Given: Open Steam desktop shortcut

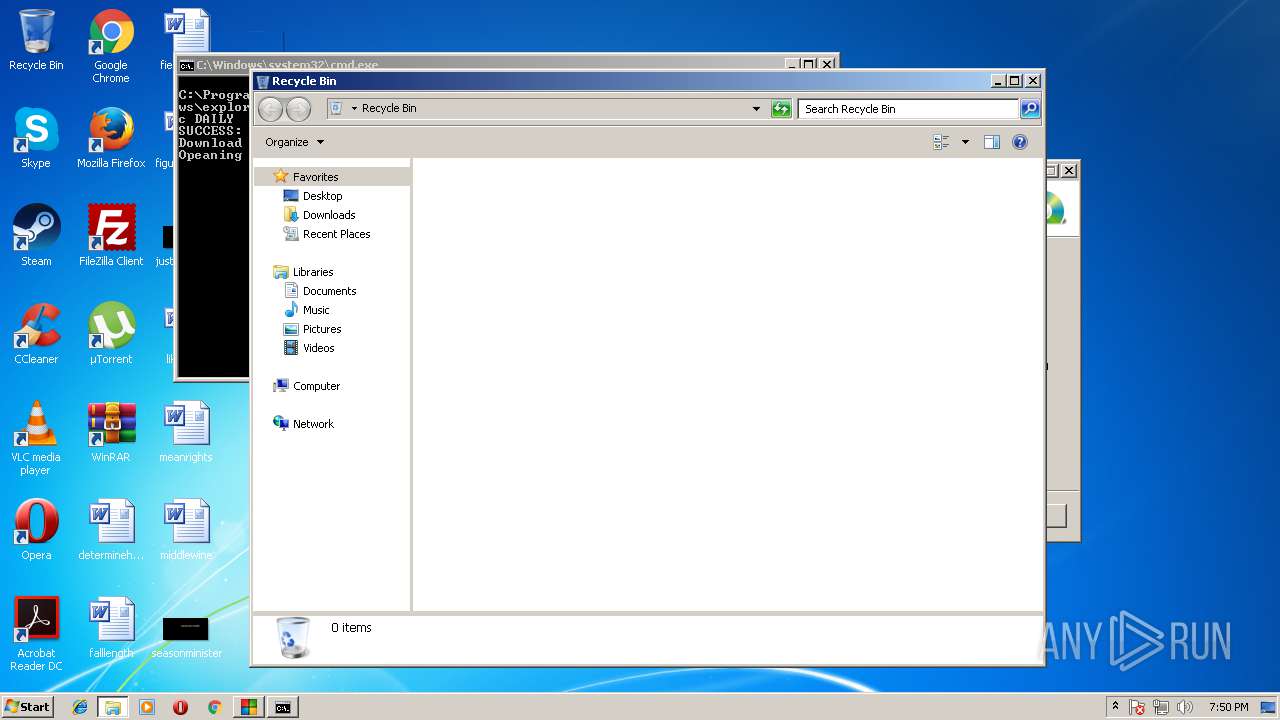Looking at the screenshot, I should (x=36, y=236).
